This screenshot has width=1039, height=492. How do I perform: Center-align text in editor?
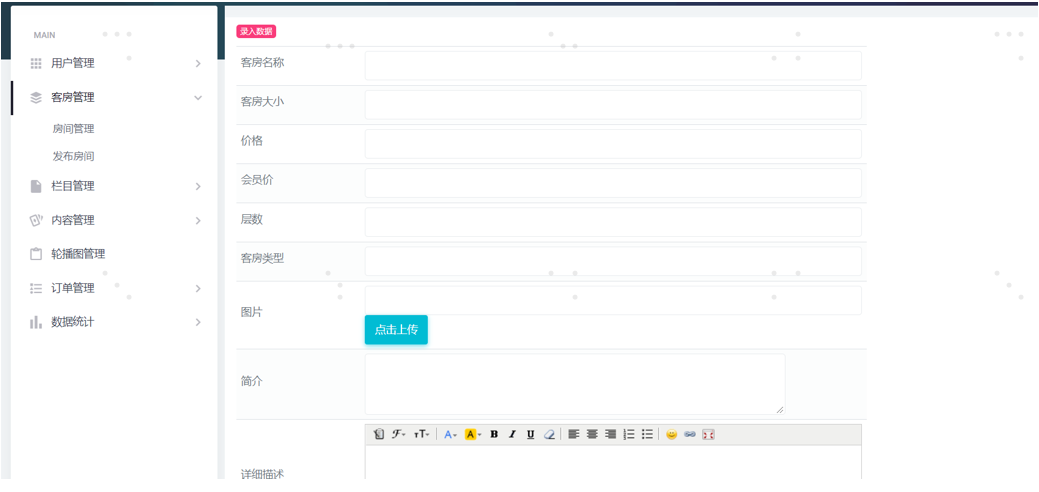[592, 434]
